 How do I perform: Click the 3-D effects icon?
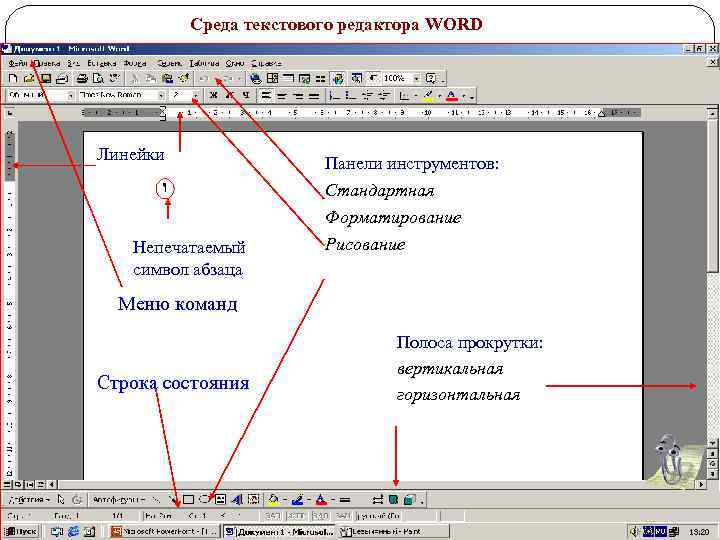(x=410, y=499)
